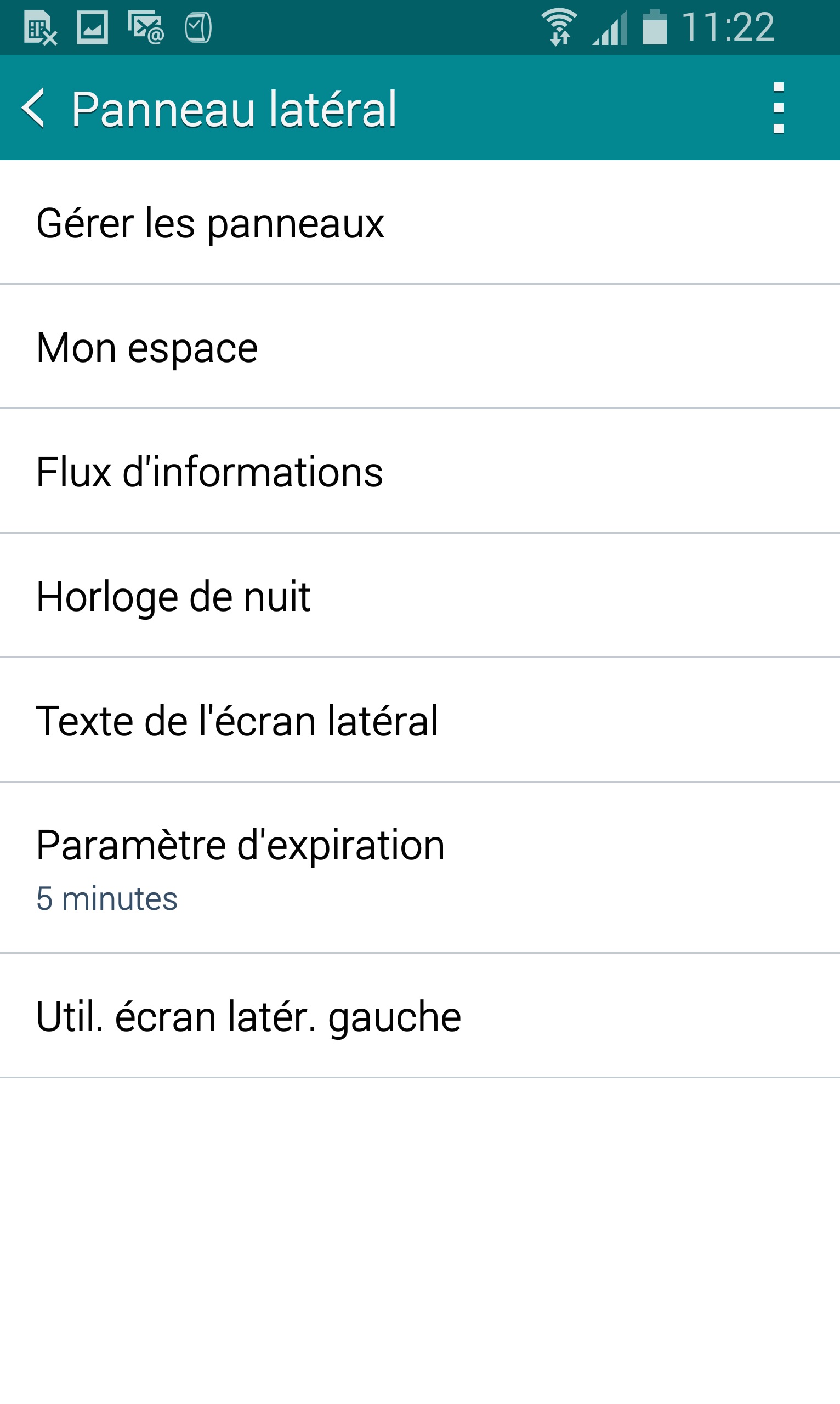Tap the smartwatch notification status icon
Viewport: 840px width, 1404px height.
(198, 28)
